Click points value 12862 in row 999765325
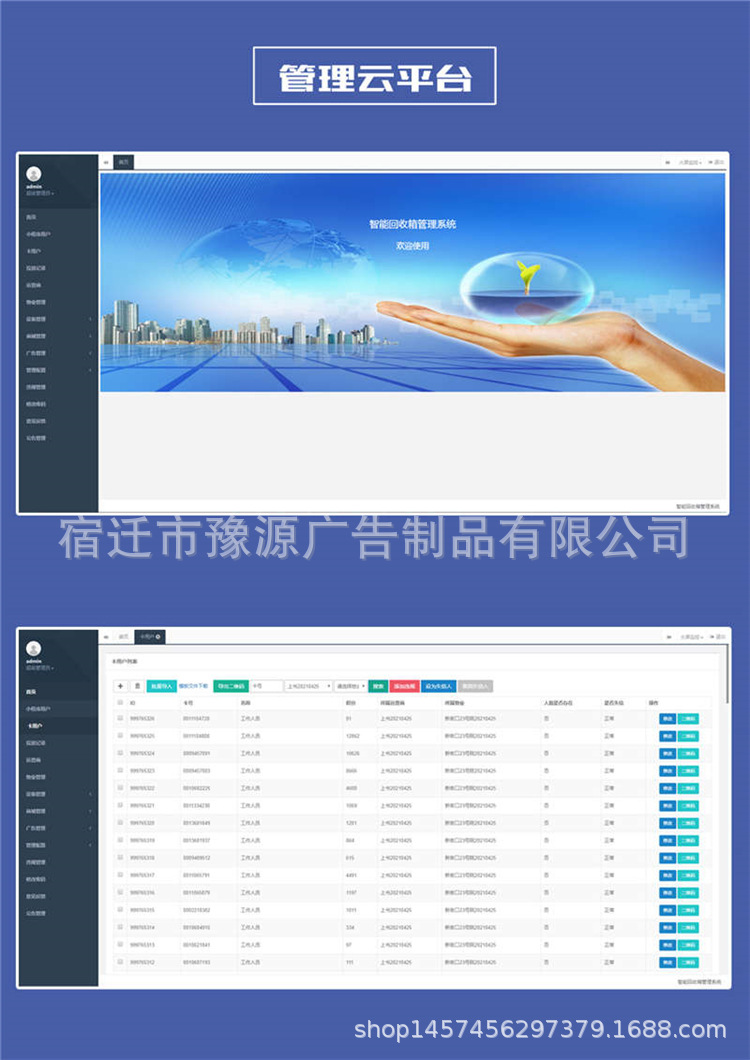 [x=353, y=736]
